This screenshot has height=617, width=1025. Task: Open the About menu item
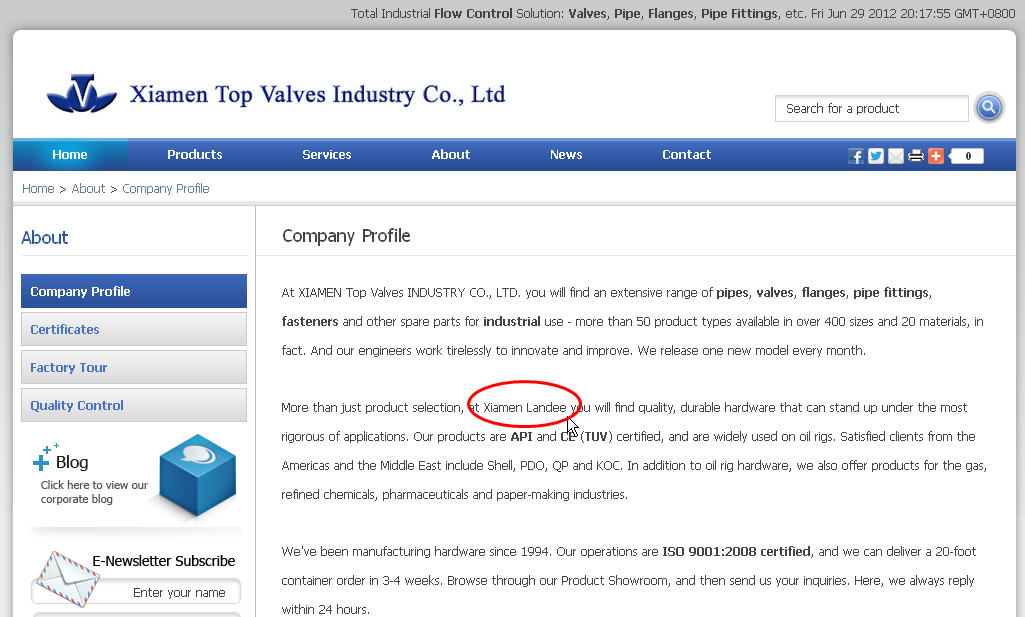pyautogui.click(x=450, y=155)
